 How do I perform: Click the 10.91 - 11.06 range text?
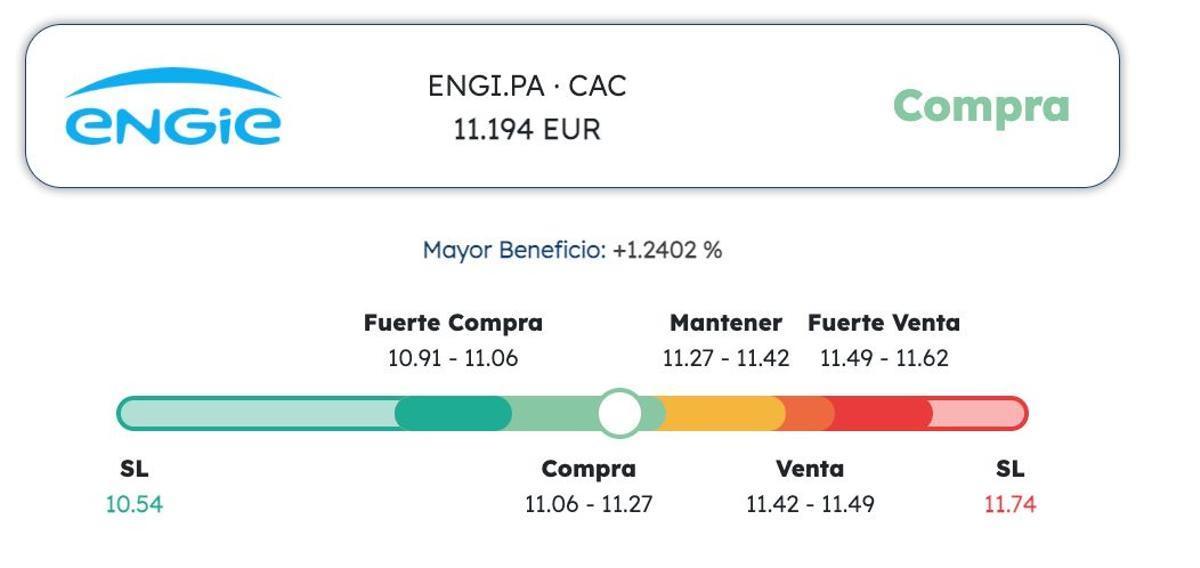coord(453,358)
